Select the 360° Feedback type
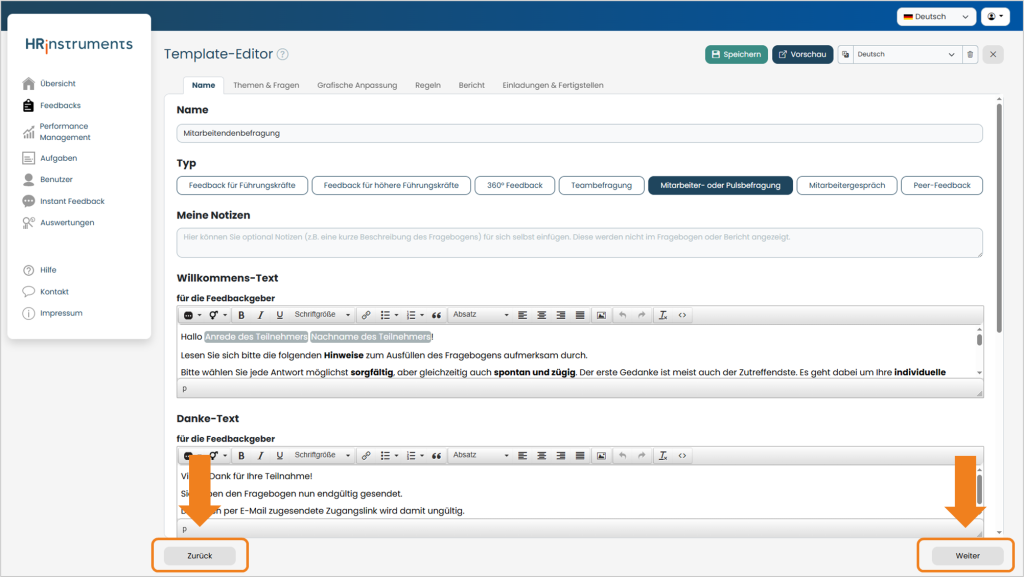 (x=515, y=185)
